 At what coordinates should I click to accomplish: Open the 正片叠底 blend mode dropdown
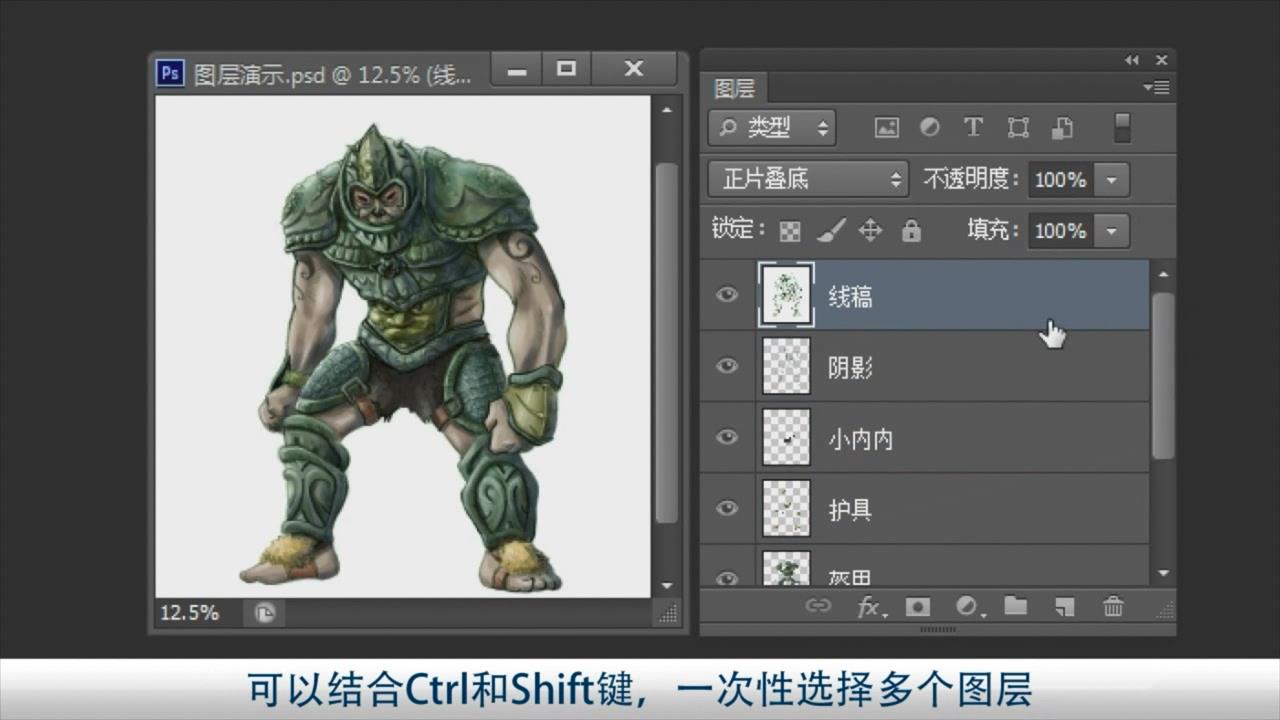pyautogui.click(x=808, y=180)
